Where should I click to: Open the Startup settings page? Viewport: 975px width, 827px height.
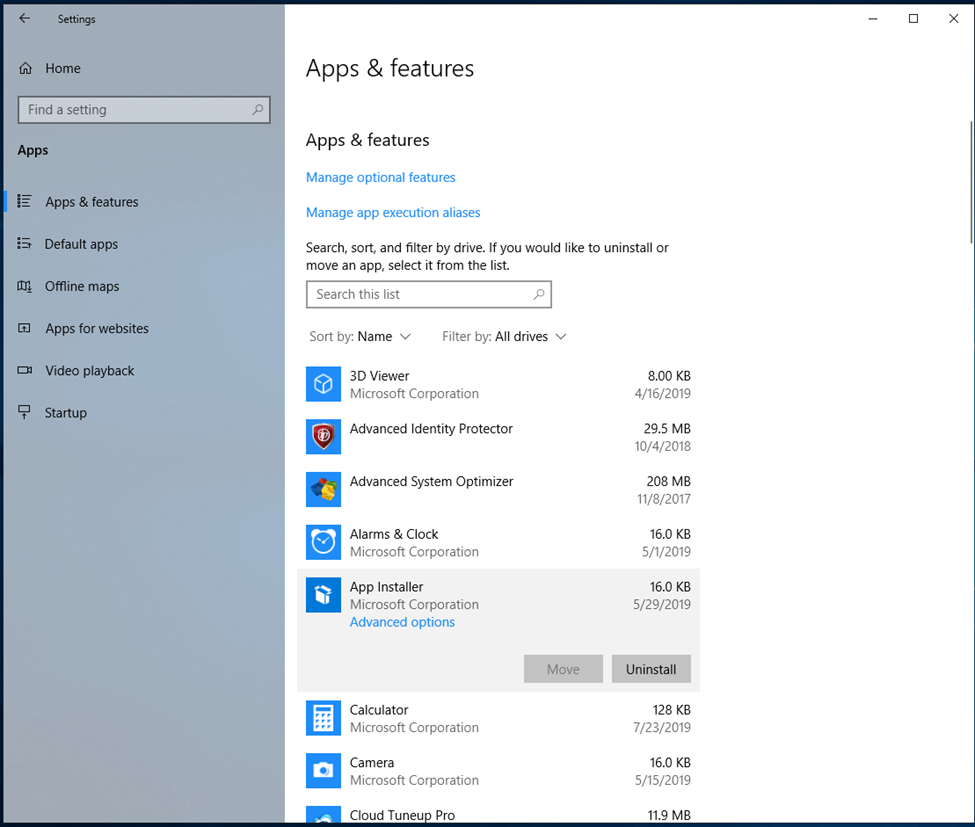click(65, 413)
